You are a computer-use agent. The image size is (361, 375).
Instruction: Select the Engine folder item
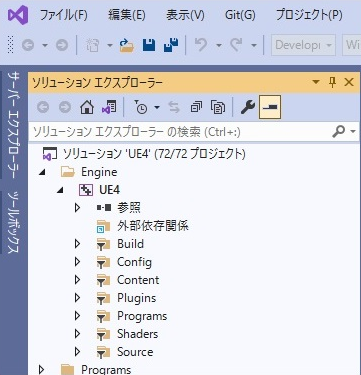point(99,172)
